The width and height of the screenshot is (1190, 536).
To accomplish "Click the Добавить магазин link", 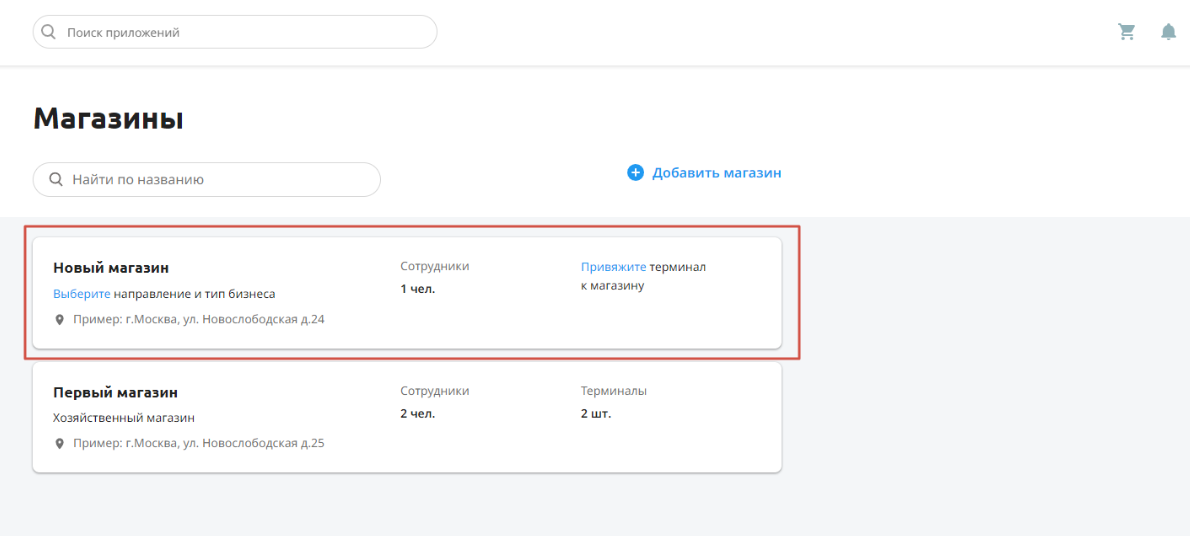I will pos(716,173).
